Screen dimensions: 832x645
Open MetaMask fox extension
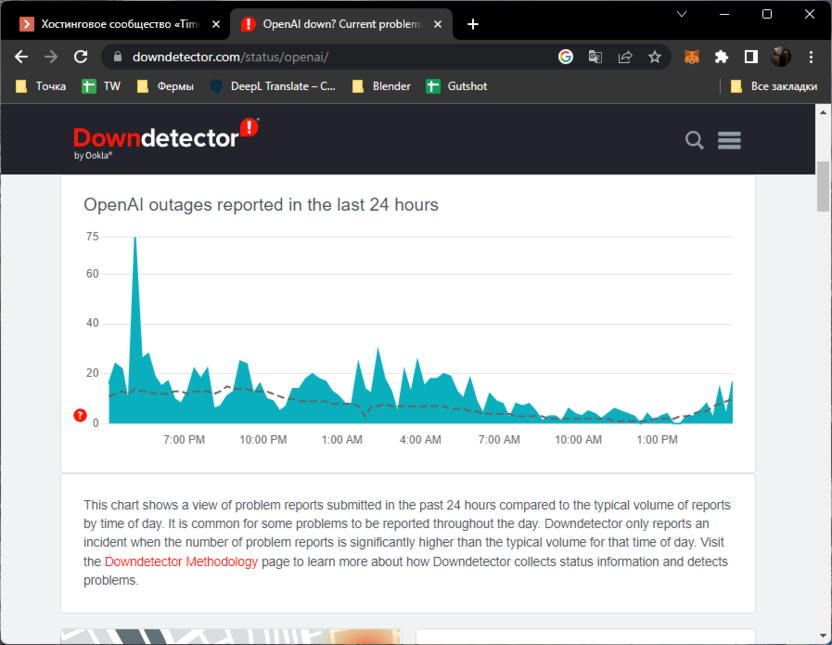(x=691, y=57)
